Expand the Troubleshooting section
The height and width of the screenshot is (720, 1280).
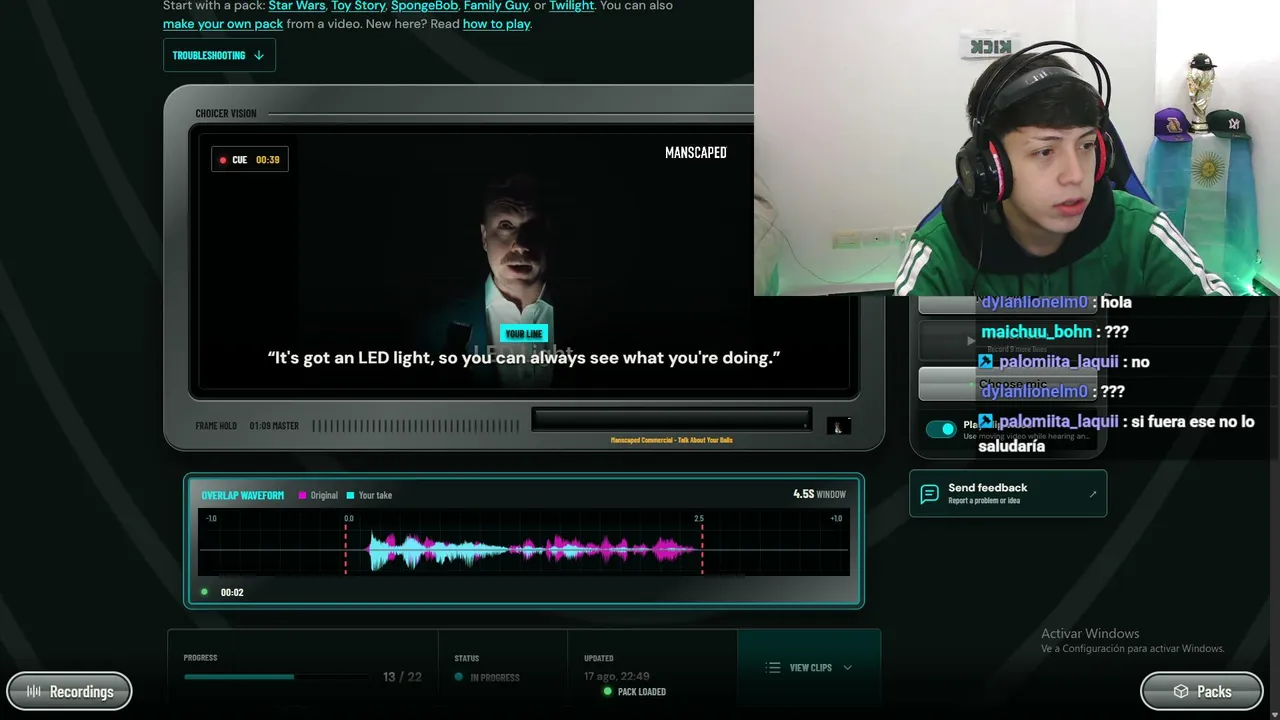tap(219, 55)
